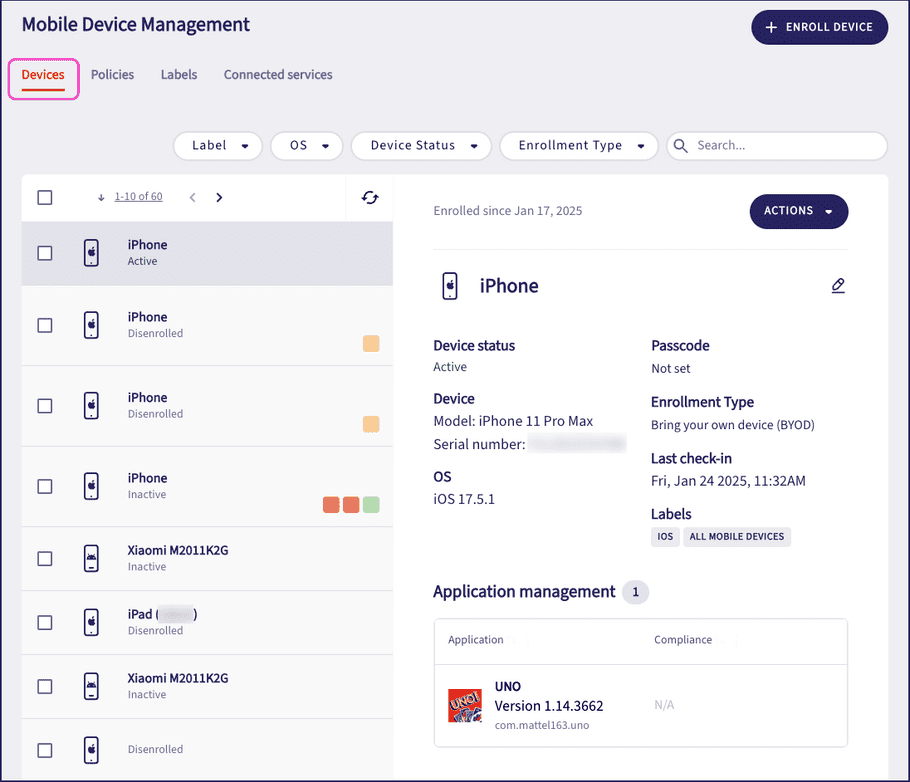Switch to the Policies tab

point(113,75)
